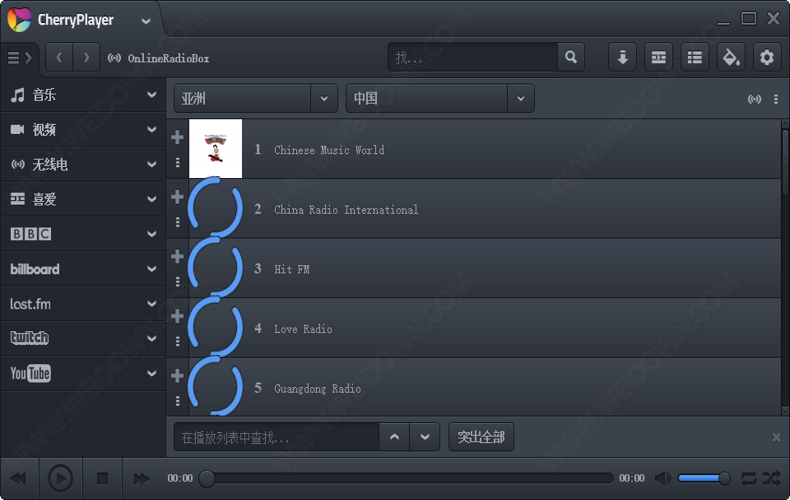
Task: Toggle the sidebar hamburger menu
Action: coord(19,58)
